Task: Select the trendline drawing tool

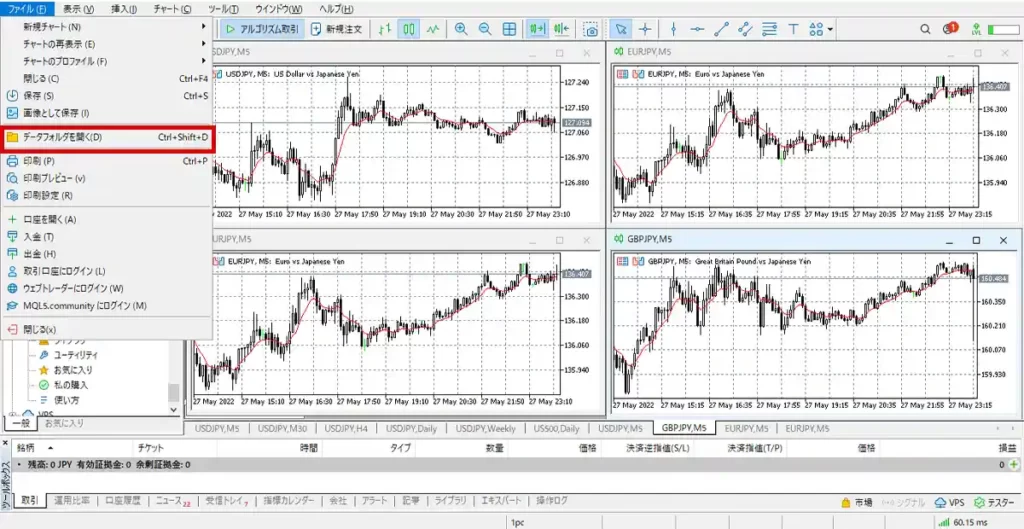Action: coord(722,30)
